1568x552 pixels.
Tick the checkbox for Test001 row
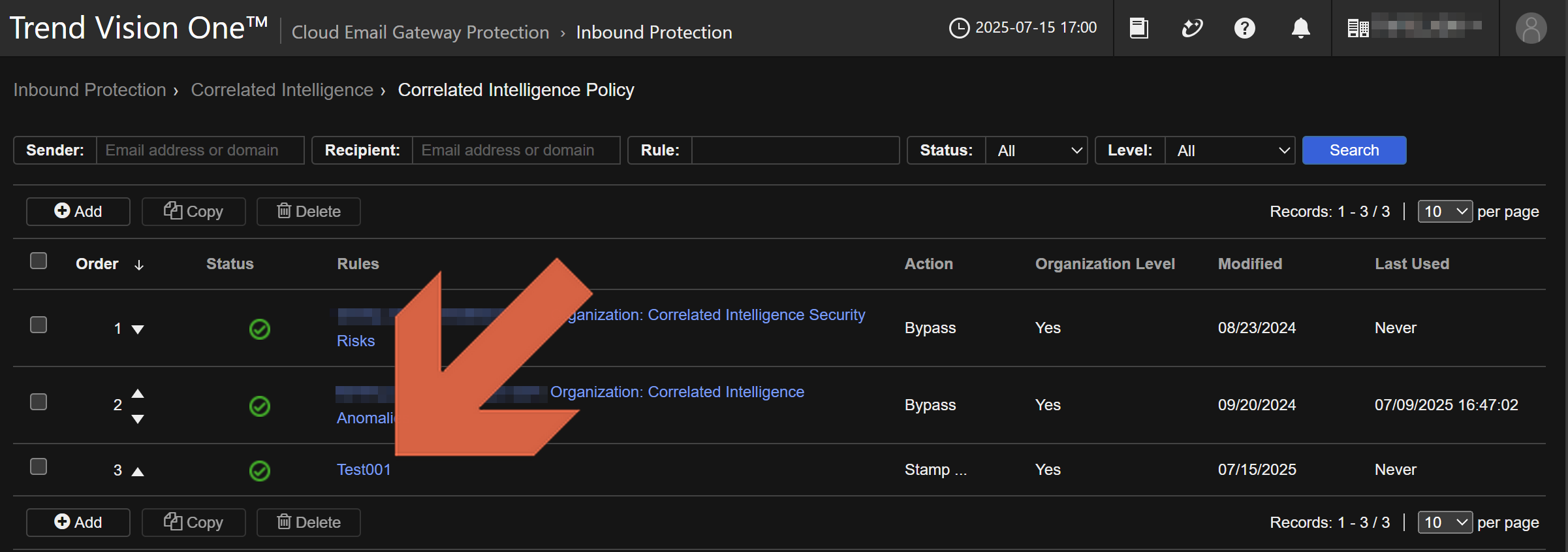[39, 466]
